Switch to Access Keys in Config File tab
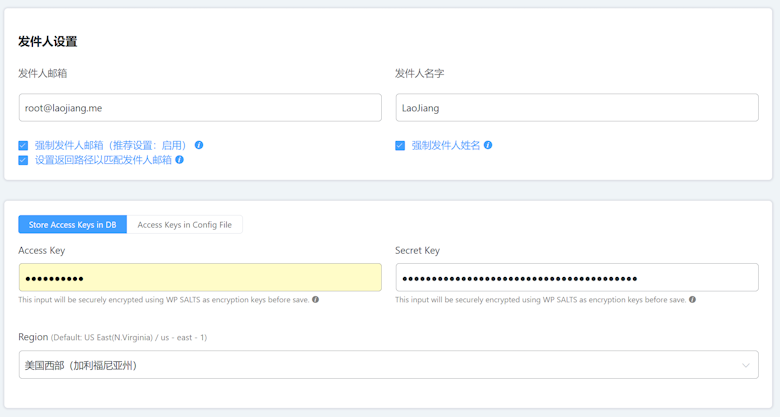 click(x=184, y=225)
